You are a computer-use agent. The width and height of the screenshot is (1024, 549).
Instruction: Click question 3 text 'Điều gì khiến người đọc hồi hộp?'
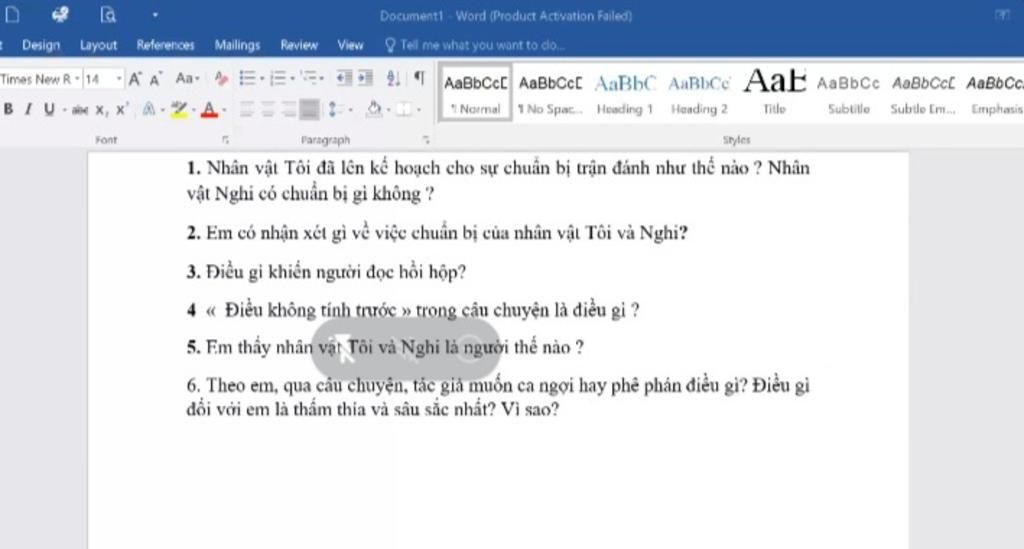coord(336,272)
